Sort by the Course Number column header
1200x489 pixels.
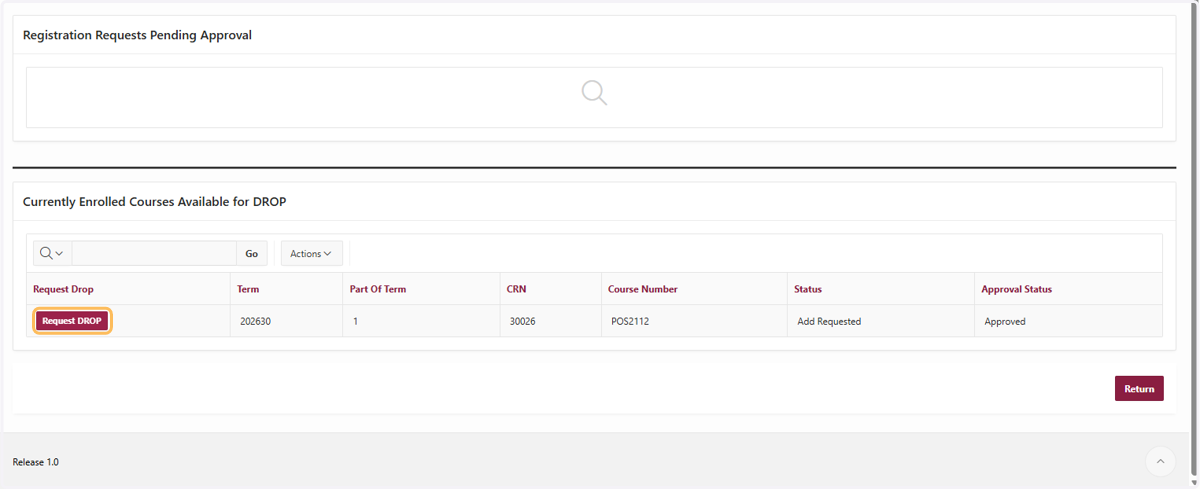643,289
